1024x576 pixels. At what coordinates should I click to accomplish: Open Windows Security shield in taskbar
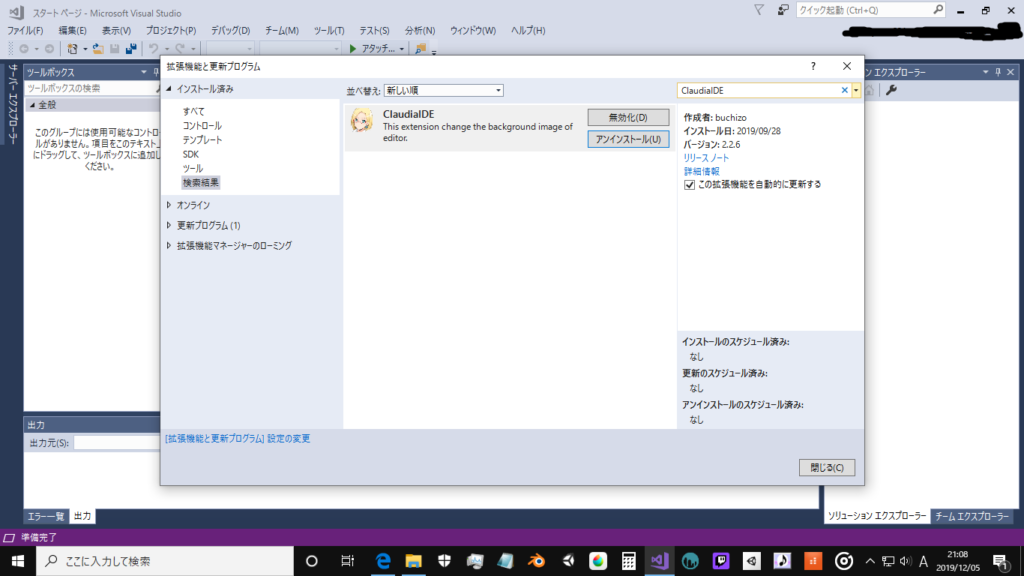click(x=444, y=561)
